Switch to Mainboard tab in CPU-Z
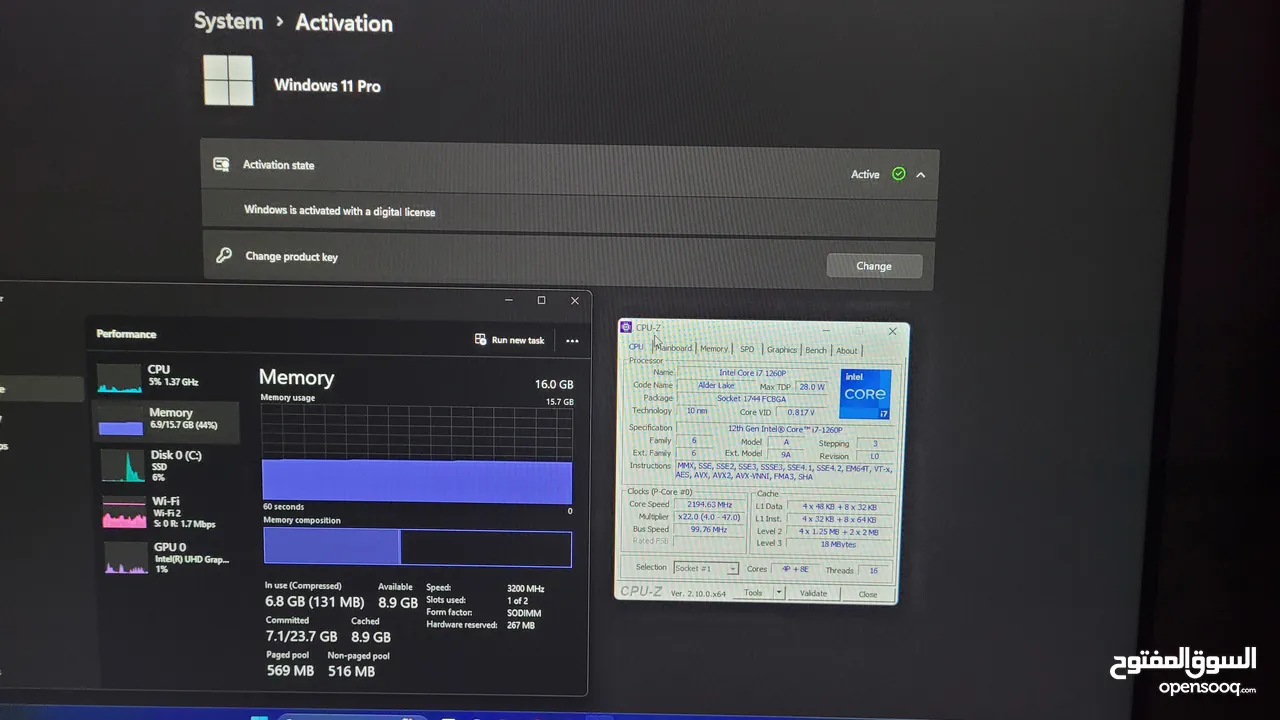 674,348
